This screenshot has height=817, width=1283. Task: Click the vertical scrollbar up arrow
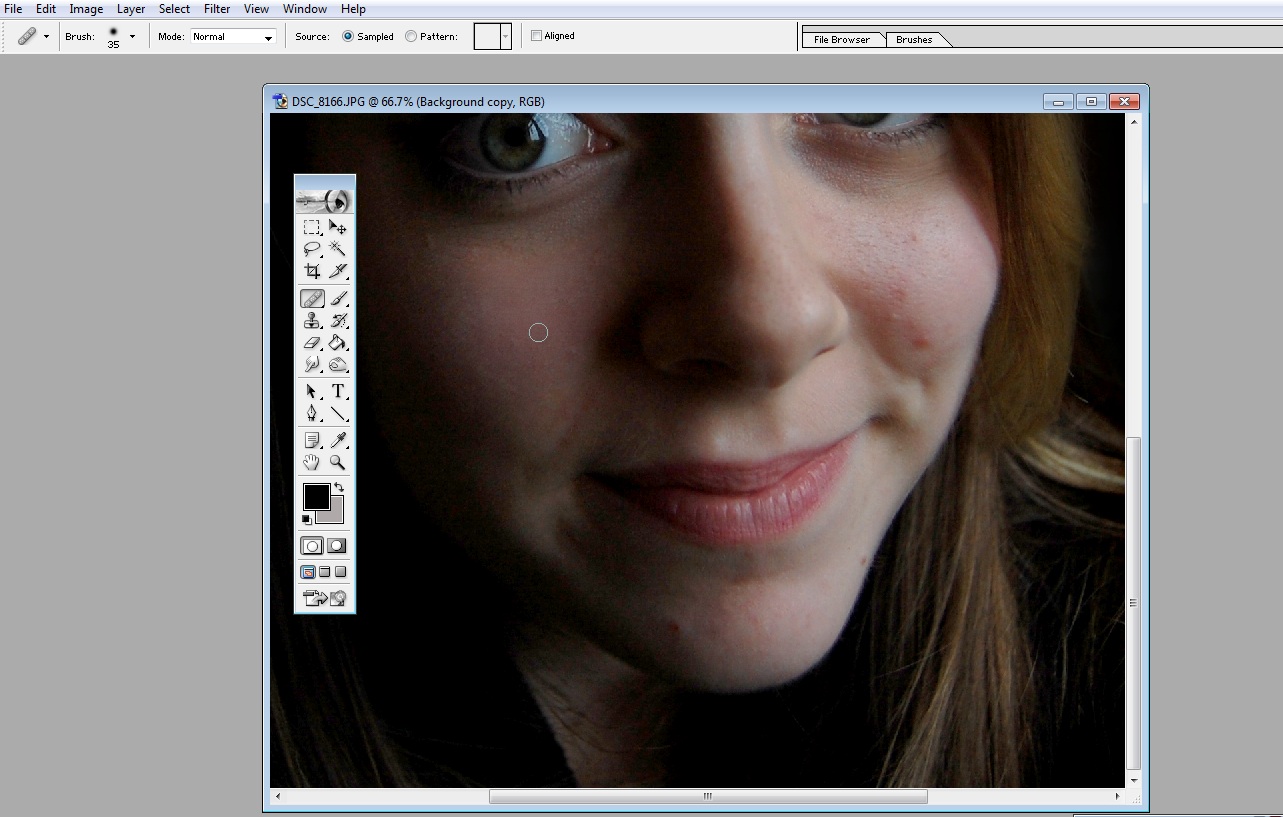coord(1133,121)
